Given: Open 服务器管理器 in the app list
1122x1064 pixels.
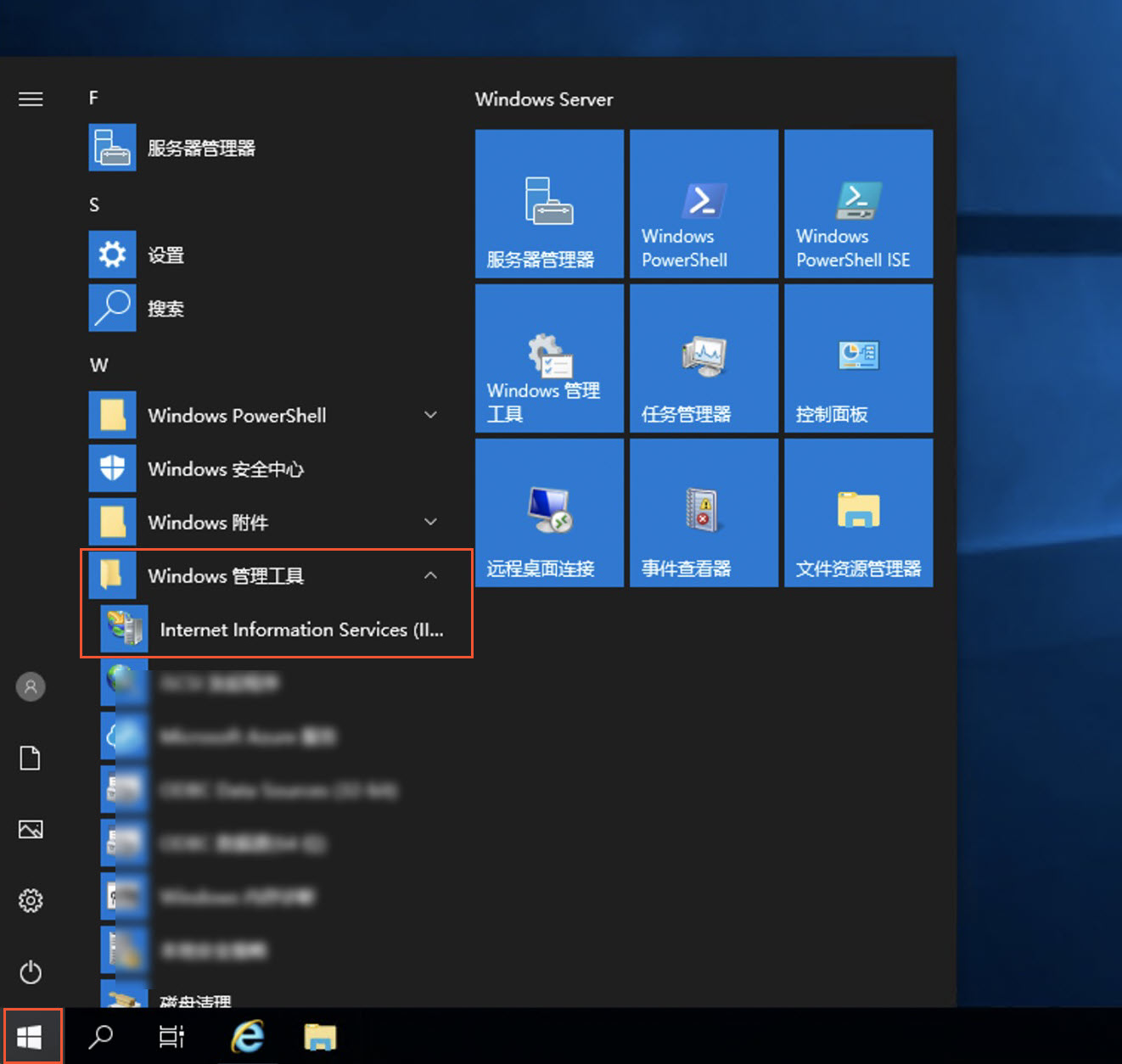Looking at the screenshot, I should click(263, 148).
